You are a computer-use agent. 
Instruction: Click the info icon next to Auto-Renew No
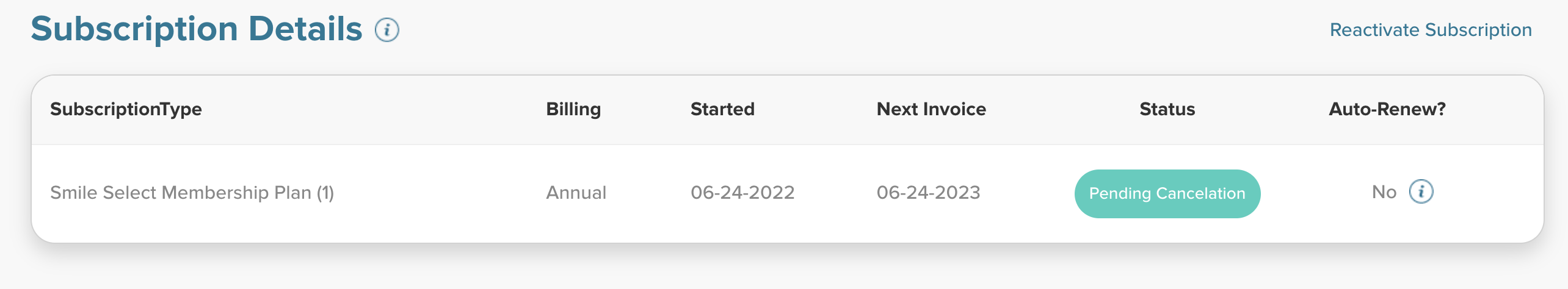click(1421, 192)
